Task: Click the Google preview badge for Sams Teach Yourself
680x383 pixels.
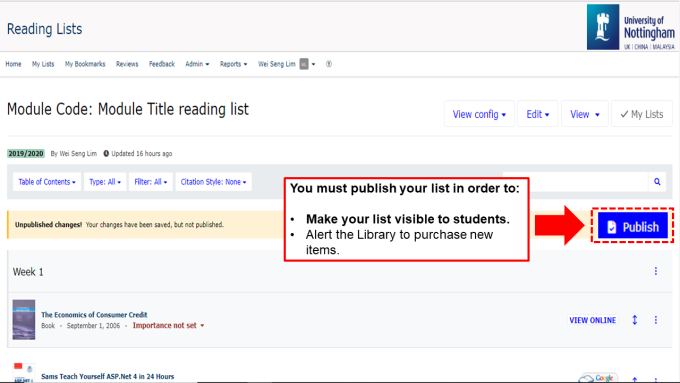Action: [x=598, y=378]
